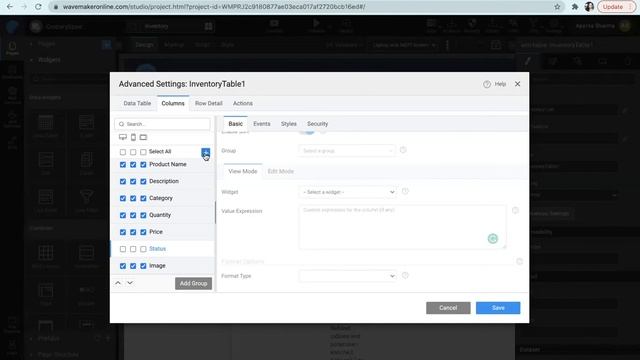
Task: Move selected column up with up-arrow icon
Action: click(x=118, y=282)
